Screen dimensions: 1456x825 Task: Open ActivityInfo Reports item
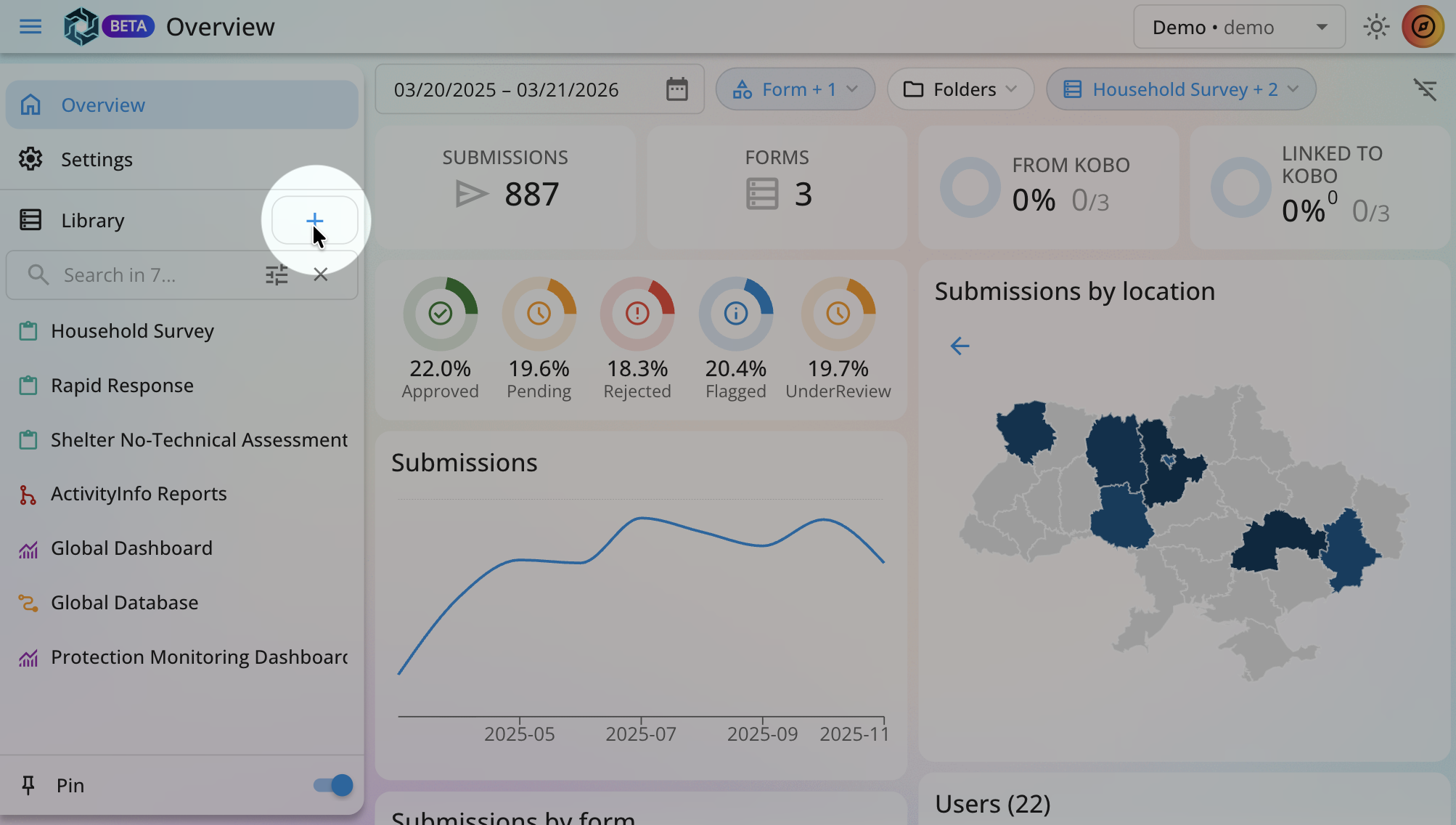pos(139,494)
